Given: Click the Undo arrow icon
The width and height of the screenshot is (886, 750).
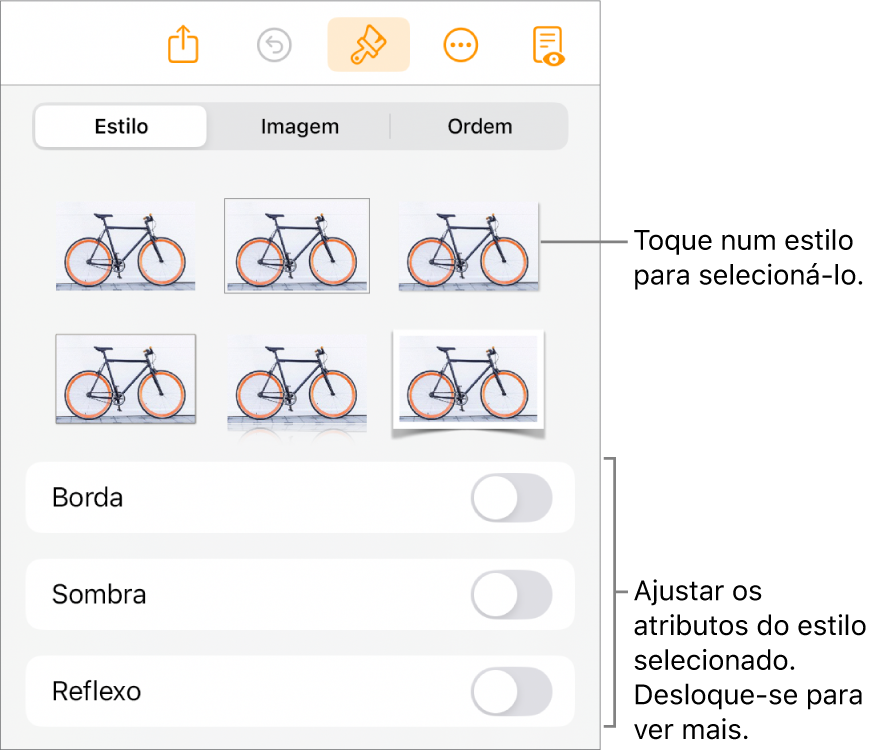Looking at the screenshot, I should click(x=274, y=46).
